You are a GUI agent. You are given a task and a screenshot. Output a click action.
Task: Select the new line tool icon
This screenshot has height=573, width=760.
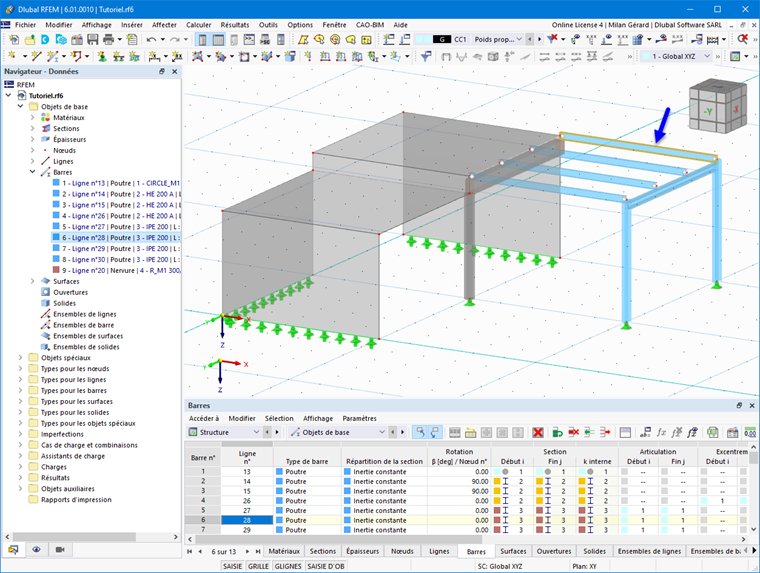point(36,56)
